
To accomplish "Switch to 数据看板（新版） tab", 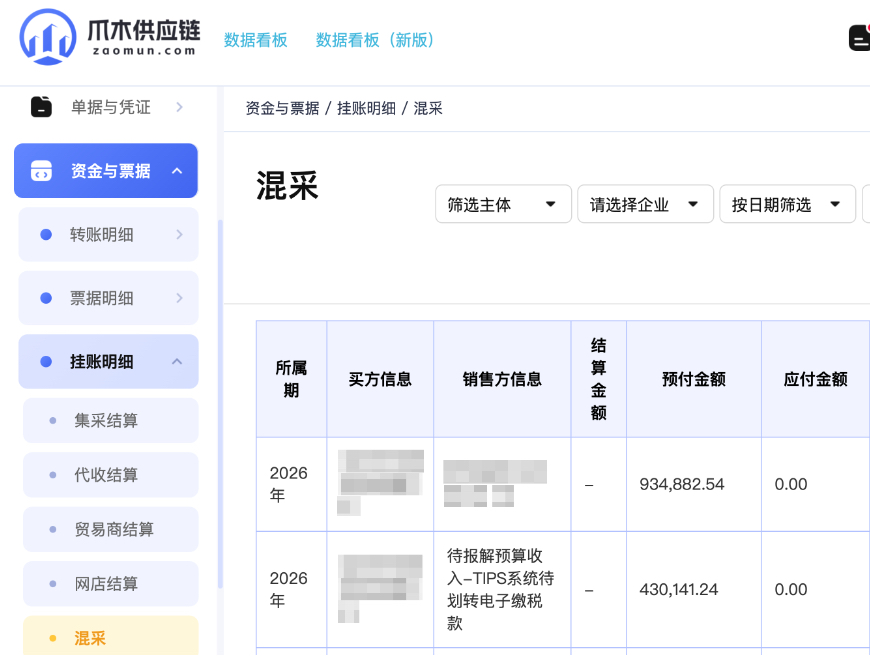I will 375,40.
